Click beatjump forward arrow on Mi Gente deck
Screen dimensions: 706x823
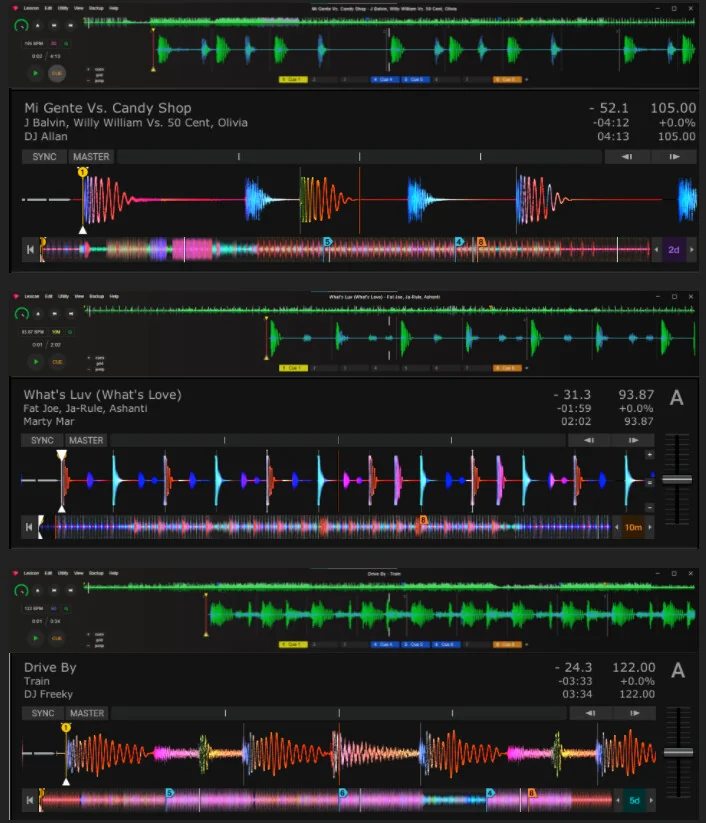[x=675, y=156]
